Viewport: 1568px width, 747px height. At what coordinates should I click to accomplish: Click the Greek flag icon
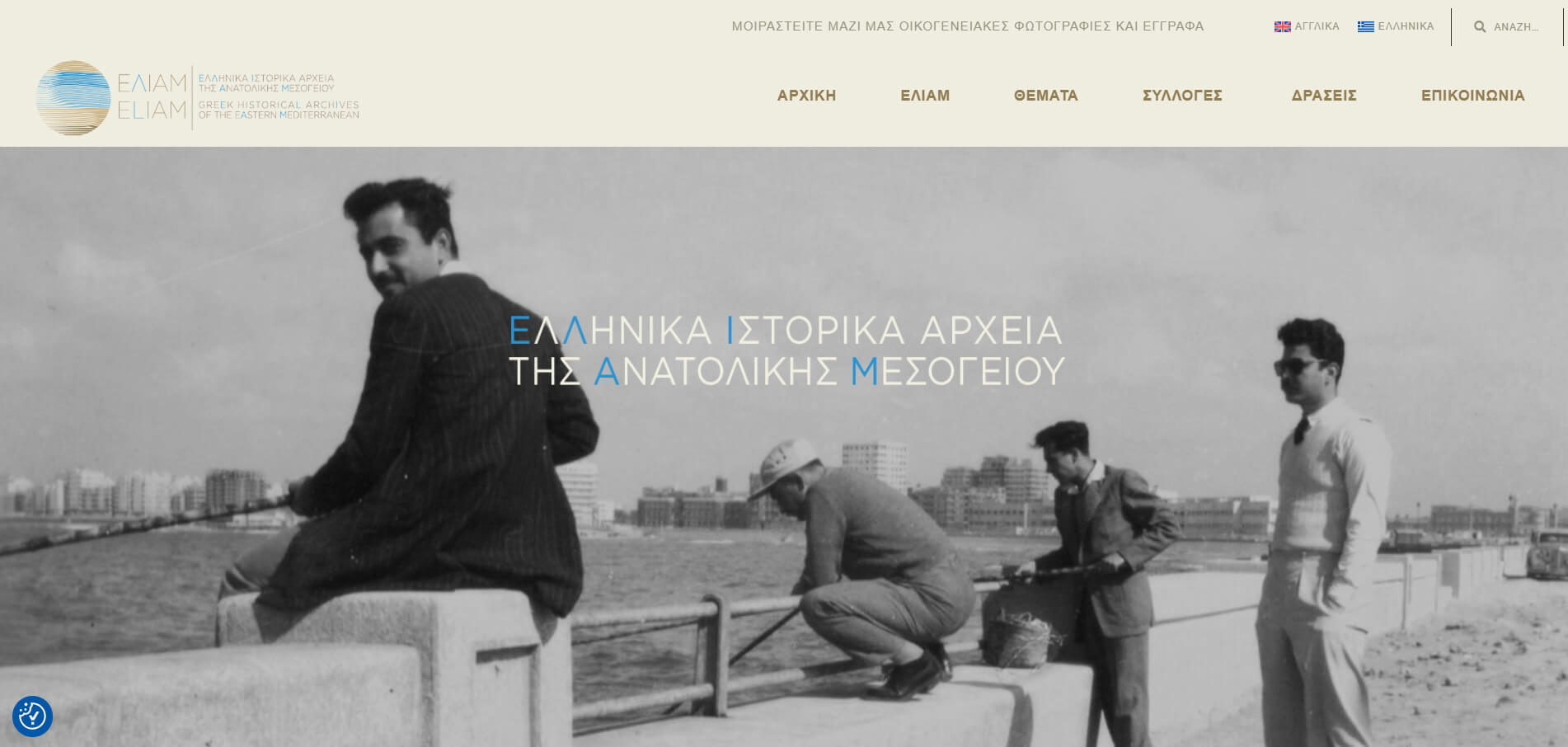[x=1366, y=26]
